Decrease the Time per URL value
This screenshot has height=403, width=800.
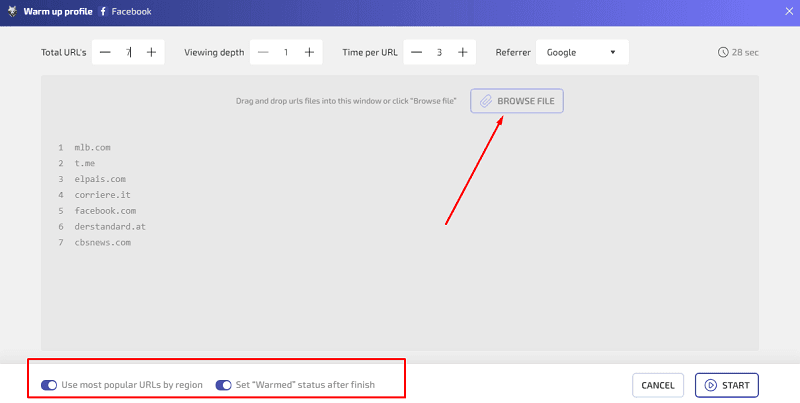416,53
